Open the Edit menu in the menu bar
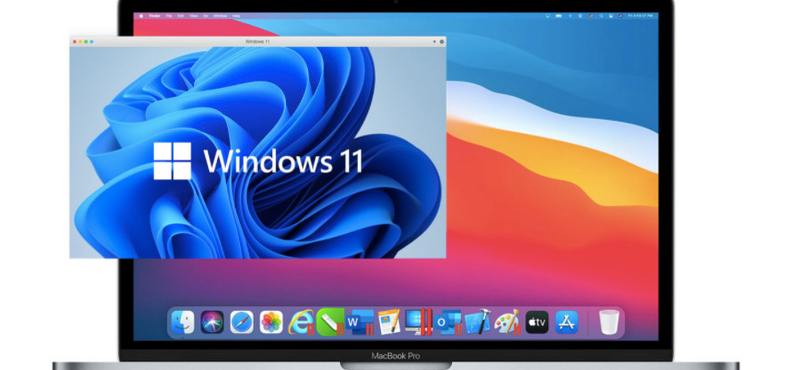Image resolution: width=800 pixels, height=370 pixels. 181,16
